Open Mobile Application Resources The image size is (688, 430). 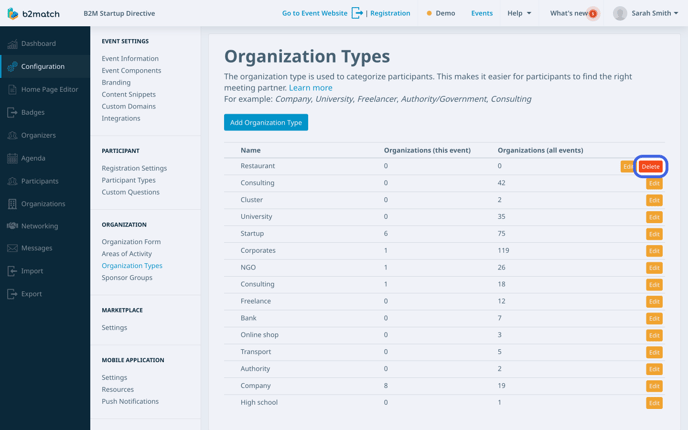[118, 389]
